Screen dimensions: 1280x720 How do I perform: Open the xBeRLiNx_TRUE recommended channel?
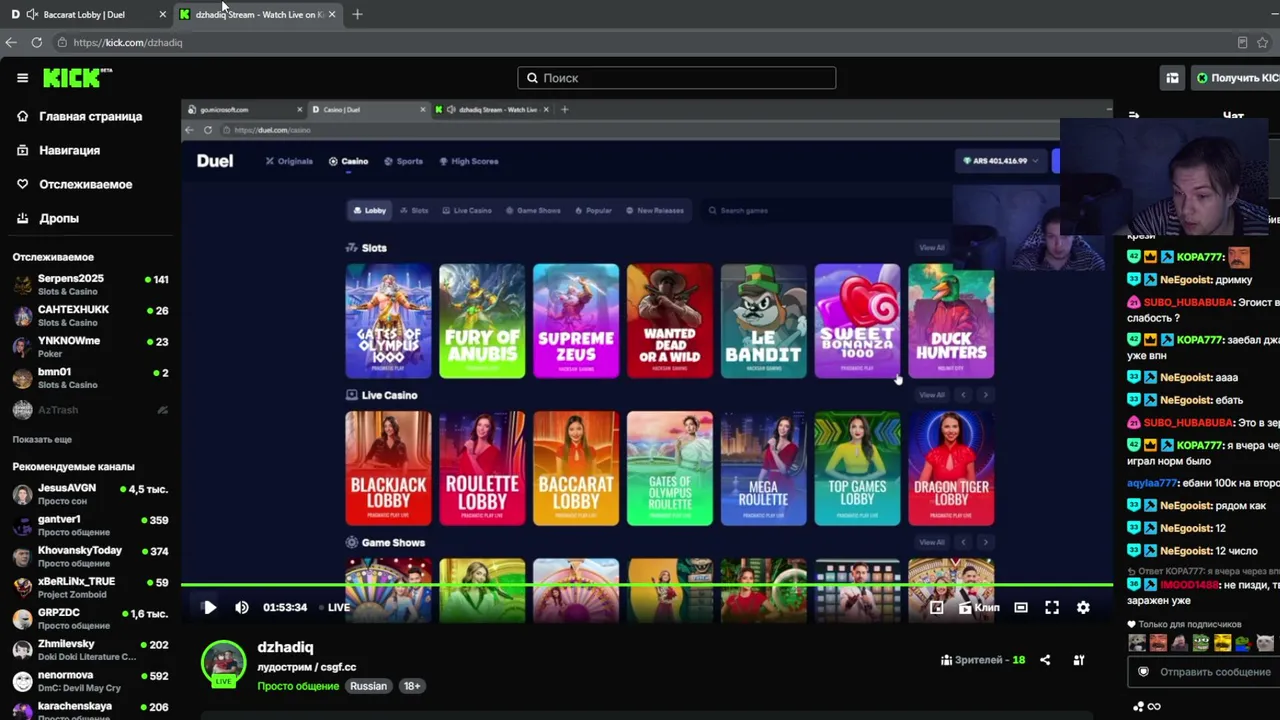pos(90,587)
